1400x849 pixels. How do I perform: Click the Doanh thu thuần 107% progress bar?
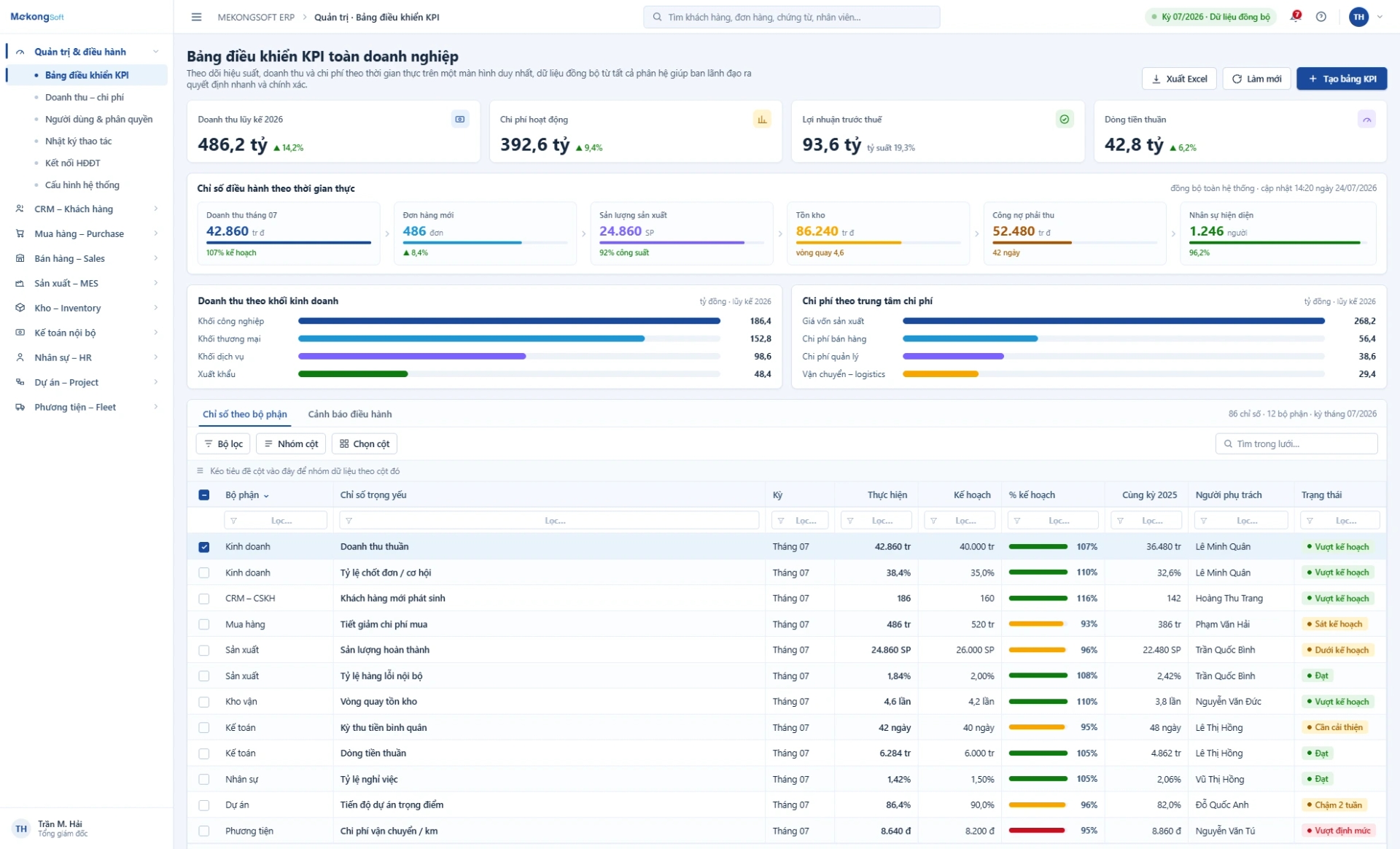tap(1038, 547)
